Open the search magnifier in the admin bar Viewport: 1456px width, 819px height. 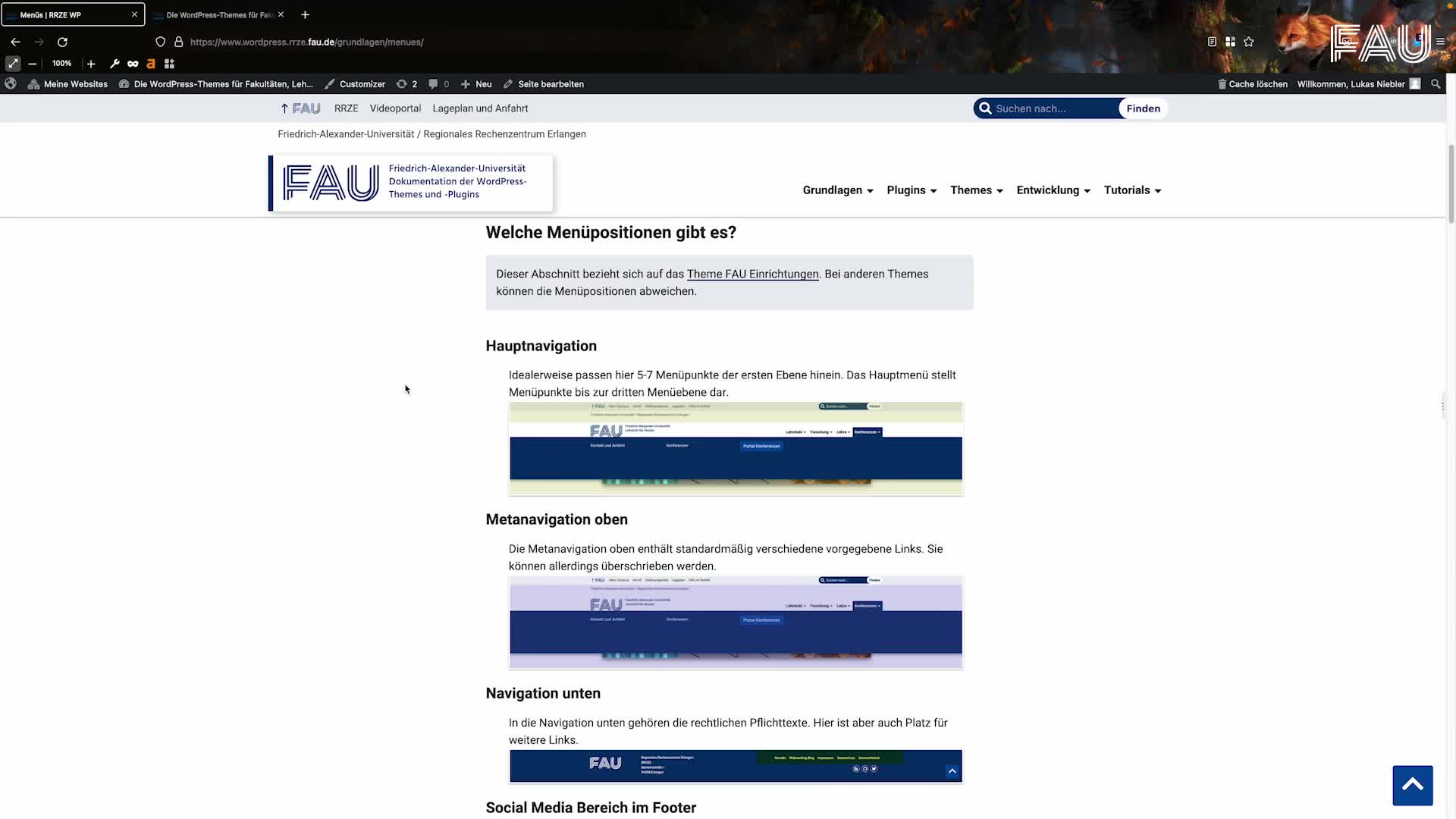pyautogui.click(x=1435, y=84)
